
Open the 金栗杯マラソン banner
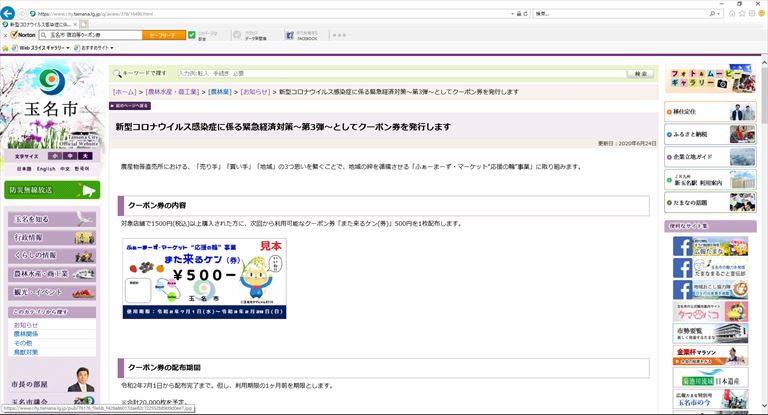coord(710,355)
